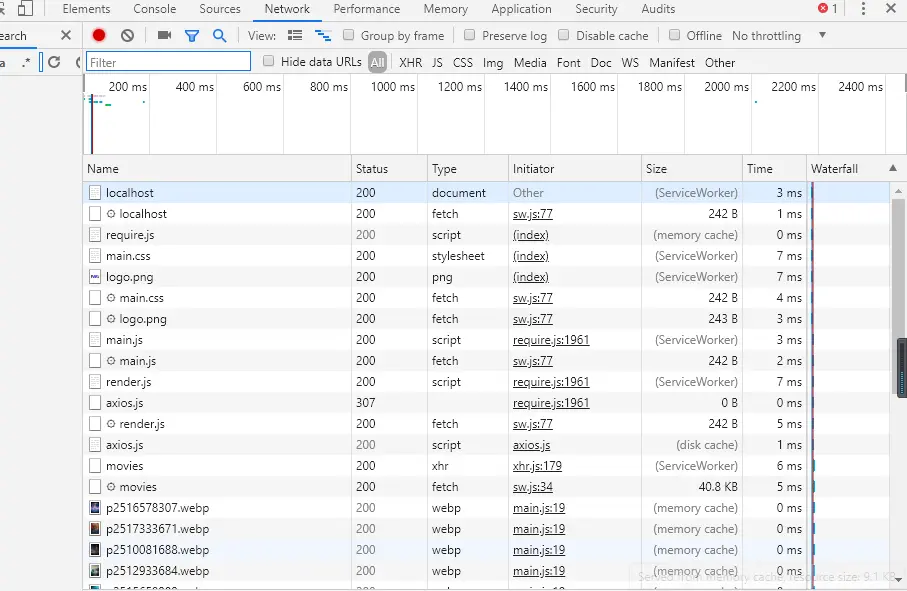Open the Sources tab
The image size is (907, 591).
coord(220,9)
